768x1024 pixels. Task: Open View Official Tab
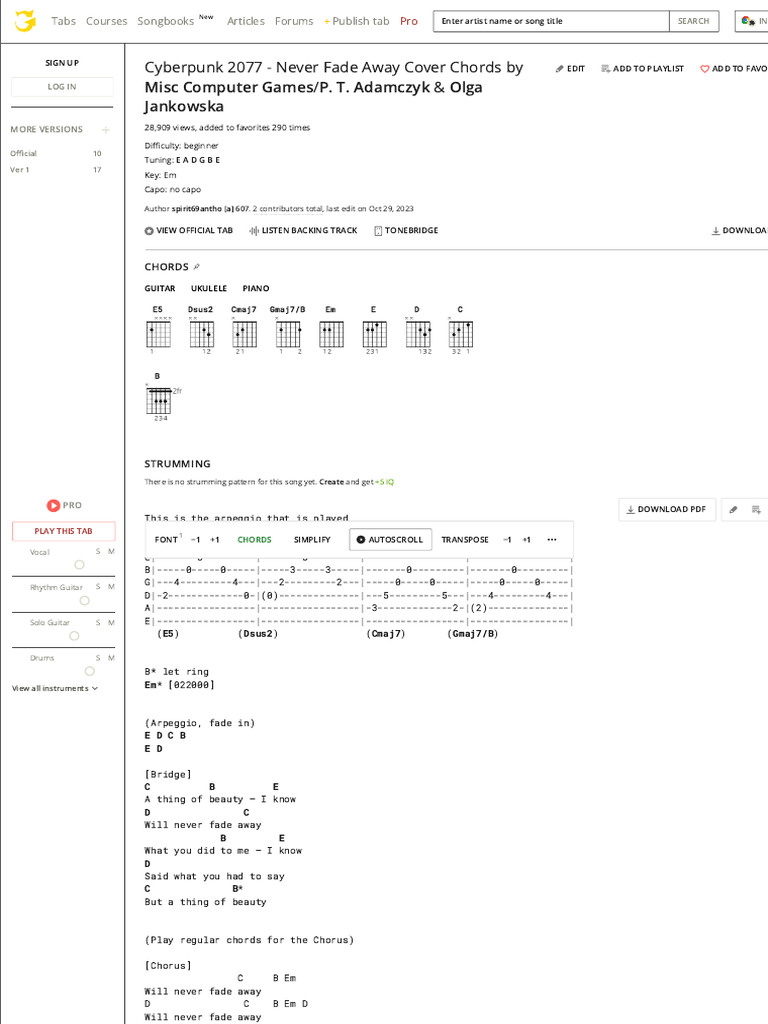pyautogui.click(x=189, y=231)
